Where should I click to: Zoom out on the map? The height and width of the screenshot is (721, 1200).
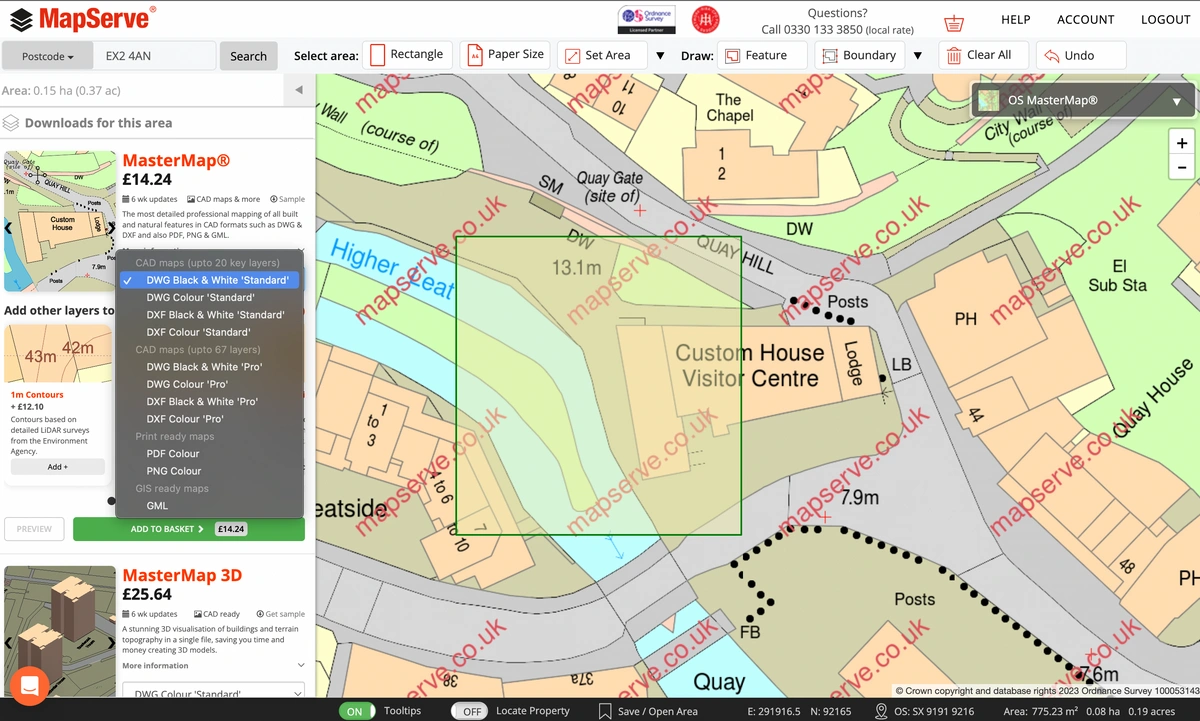tap(1182, 168)
